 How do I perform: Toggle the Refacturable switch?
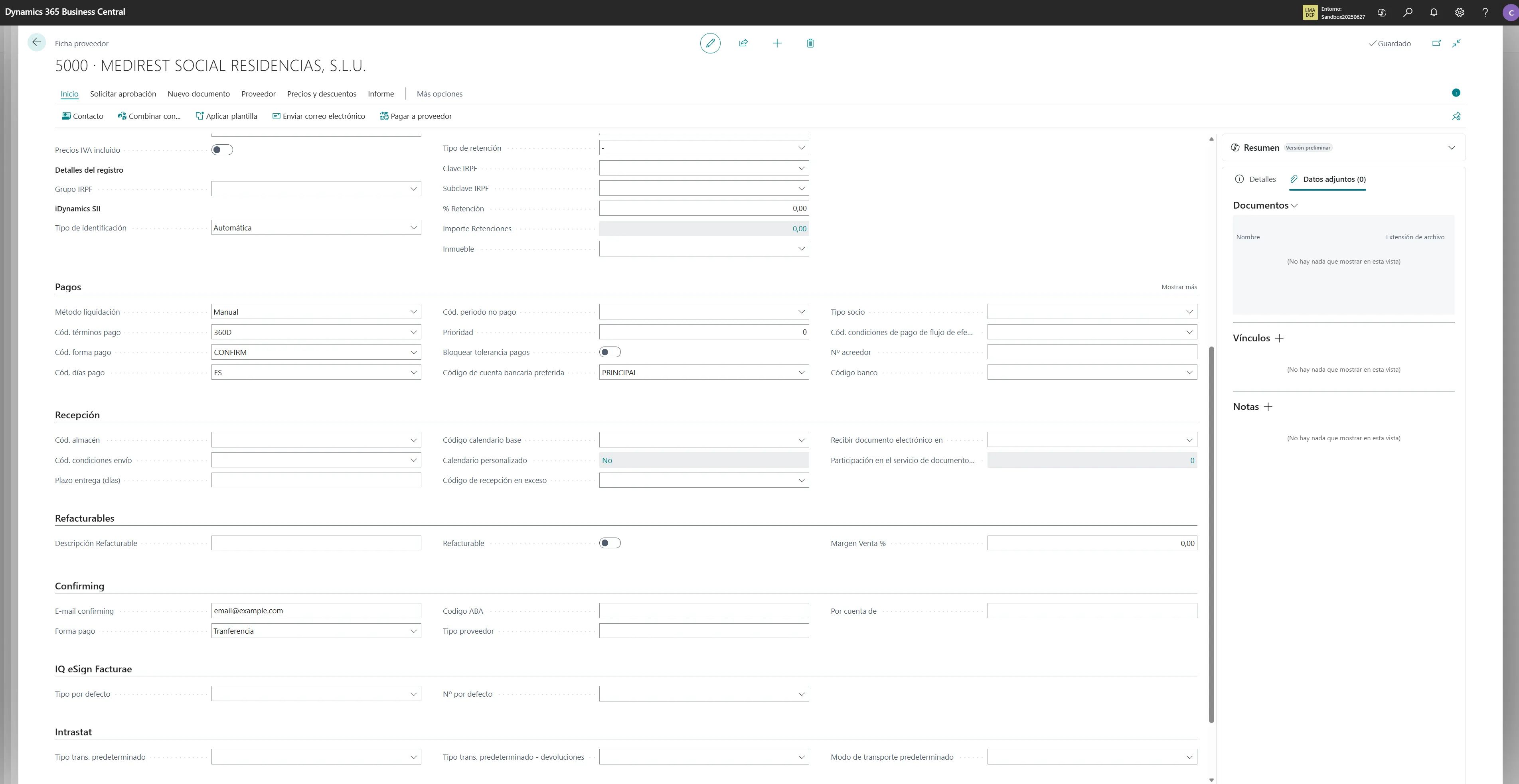pos(610,543)
